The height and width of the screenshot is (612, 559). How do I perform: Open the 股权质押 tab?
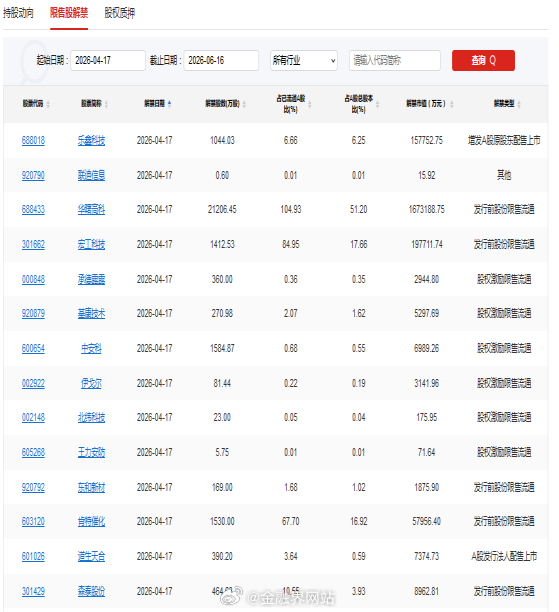(119, 13)
